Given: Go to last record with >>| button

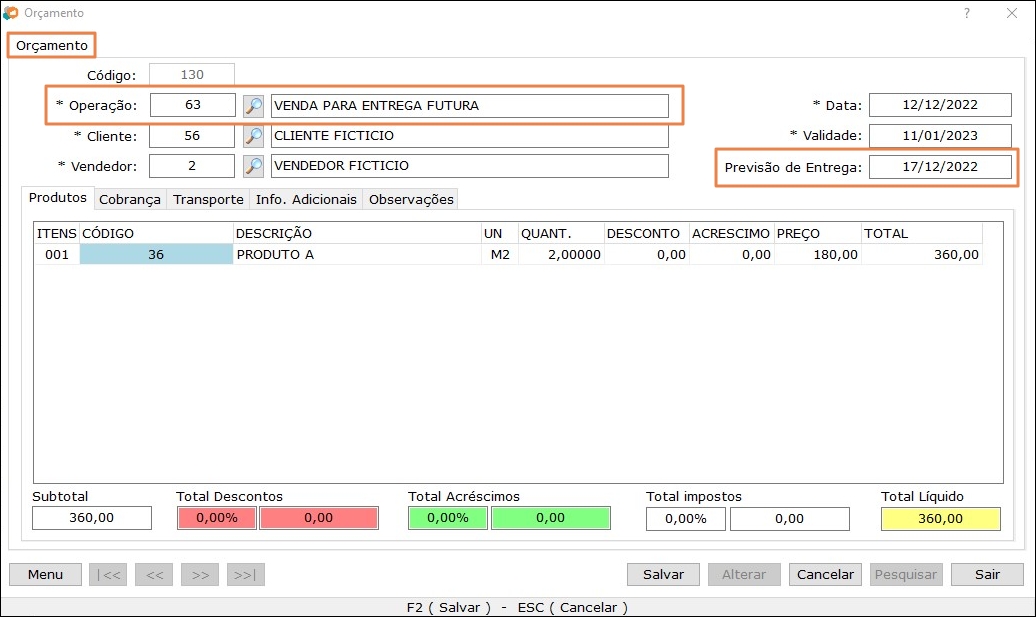Looking at the screenshot, I should coord(245,575).
